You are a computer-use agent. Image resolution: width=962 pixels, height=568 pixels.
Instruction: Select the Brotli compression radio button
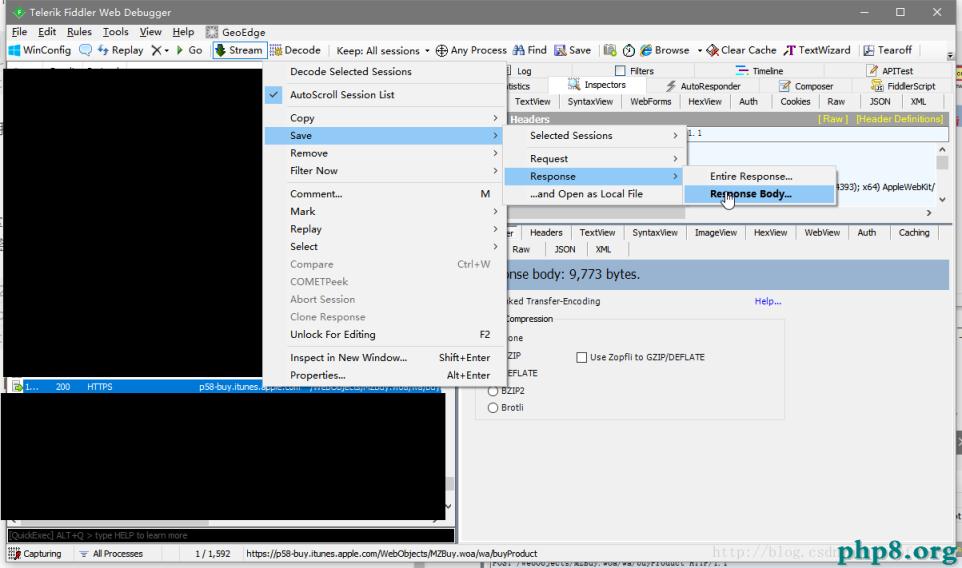point(492,408)
